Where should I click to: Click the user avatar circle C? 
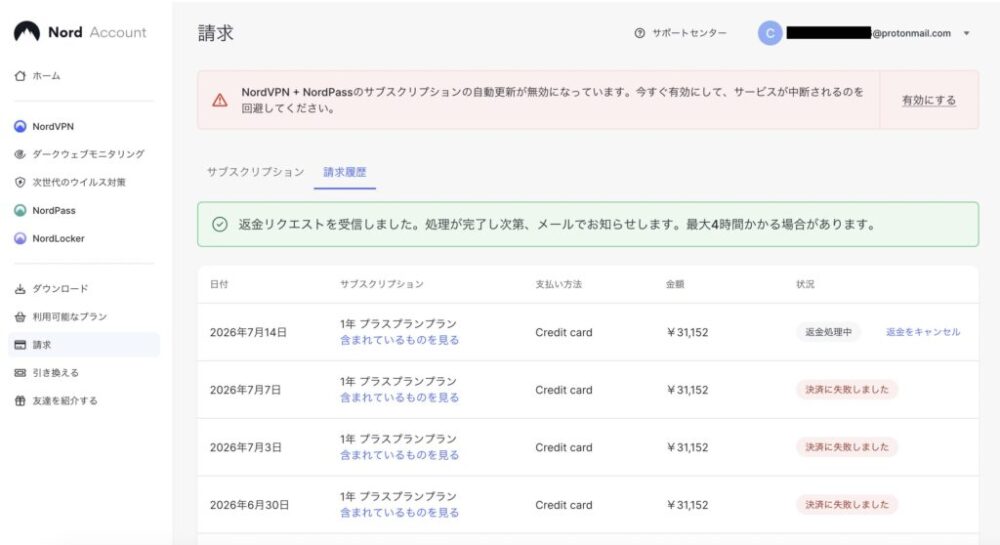pos(770,33)
